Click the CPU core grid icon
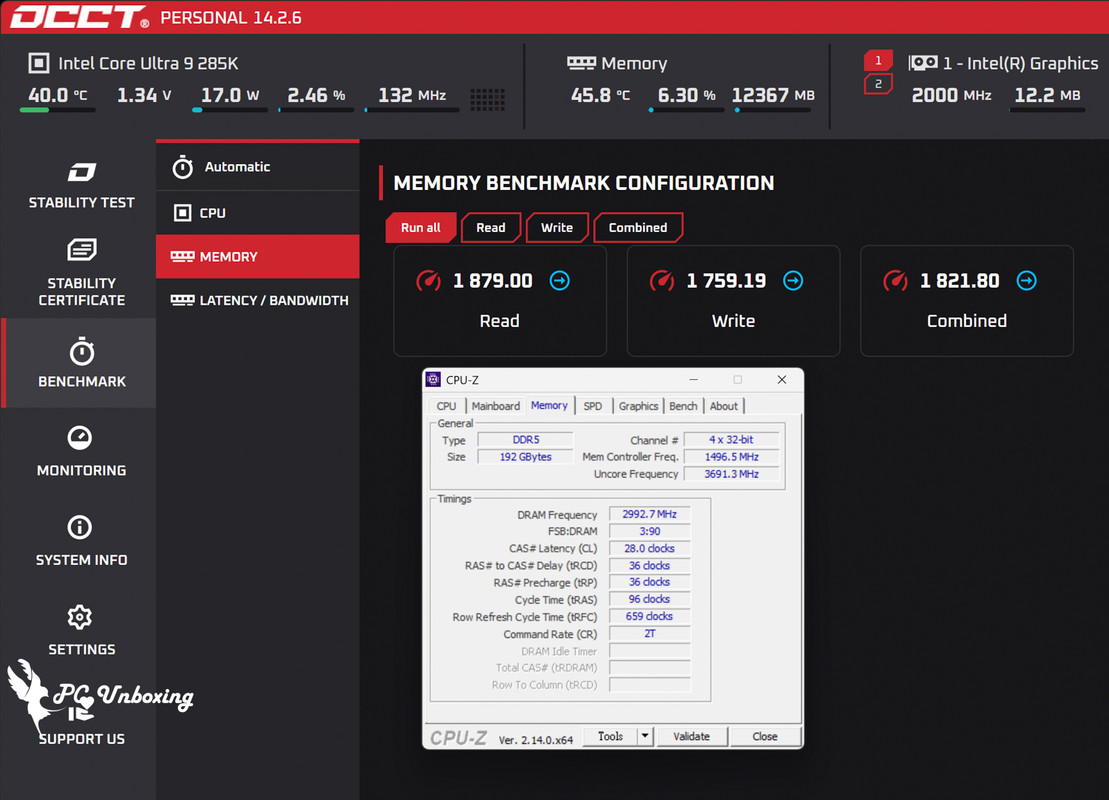This screenshot has height=800, width=1109. tap(487, 100)
